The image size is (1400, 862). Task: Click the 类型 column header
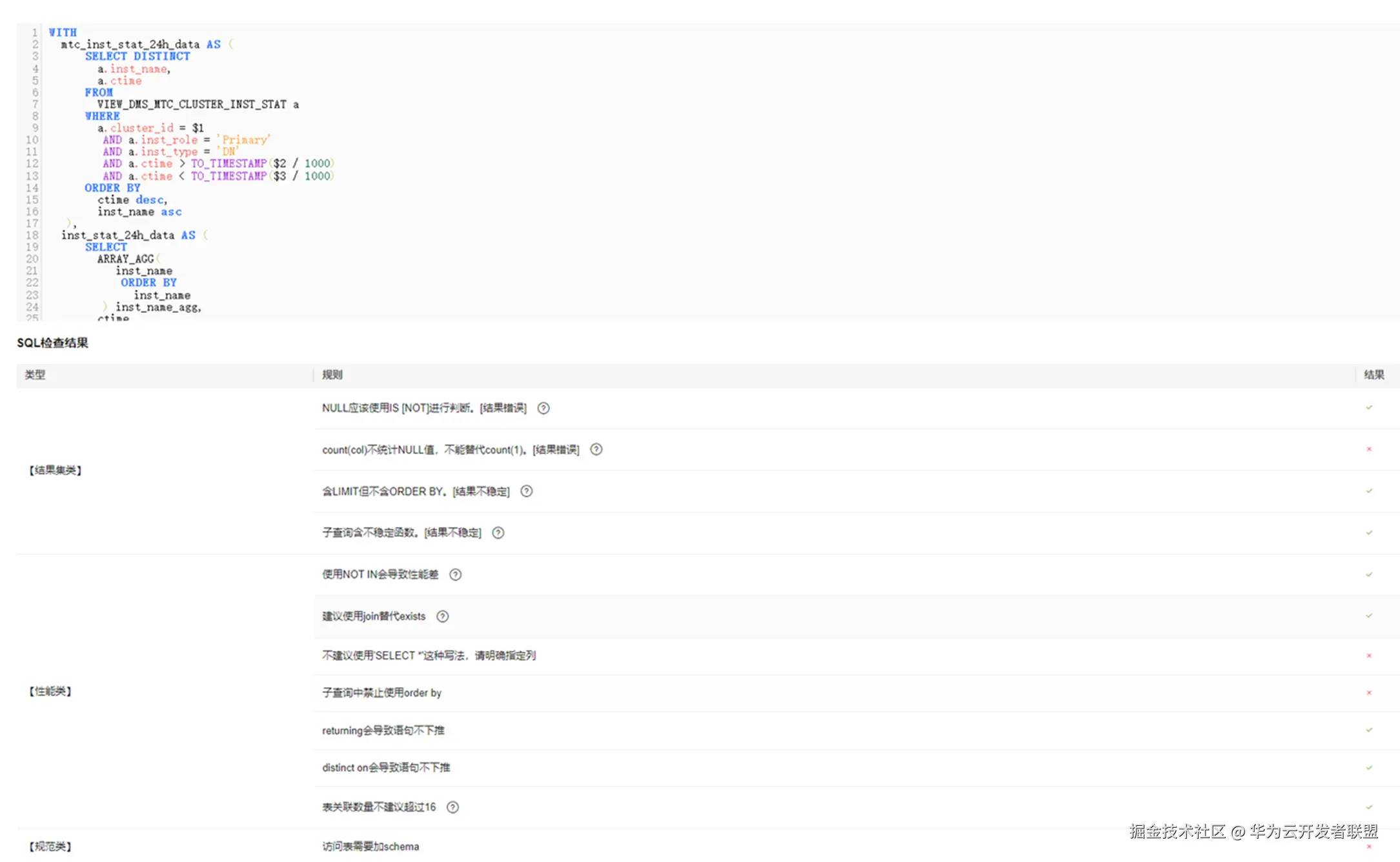[35, 375]
